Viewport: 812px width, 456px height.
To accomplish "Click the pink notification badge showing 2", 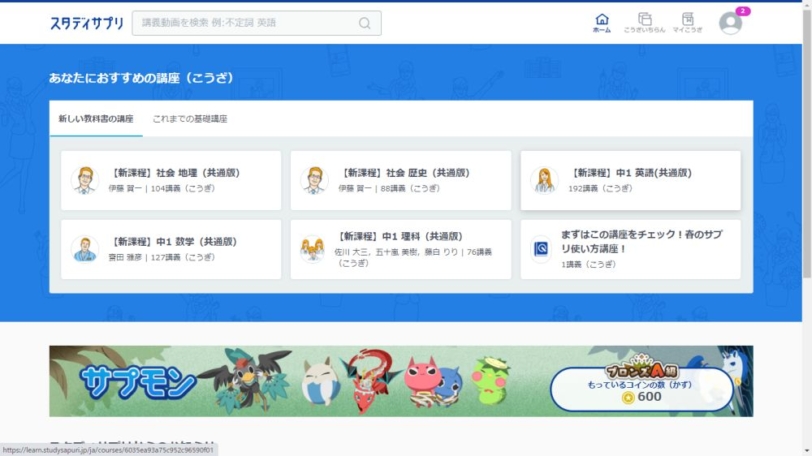I will (743, 11).
